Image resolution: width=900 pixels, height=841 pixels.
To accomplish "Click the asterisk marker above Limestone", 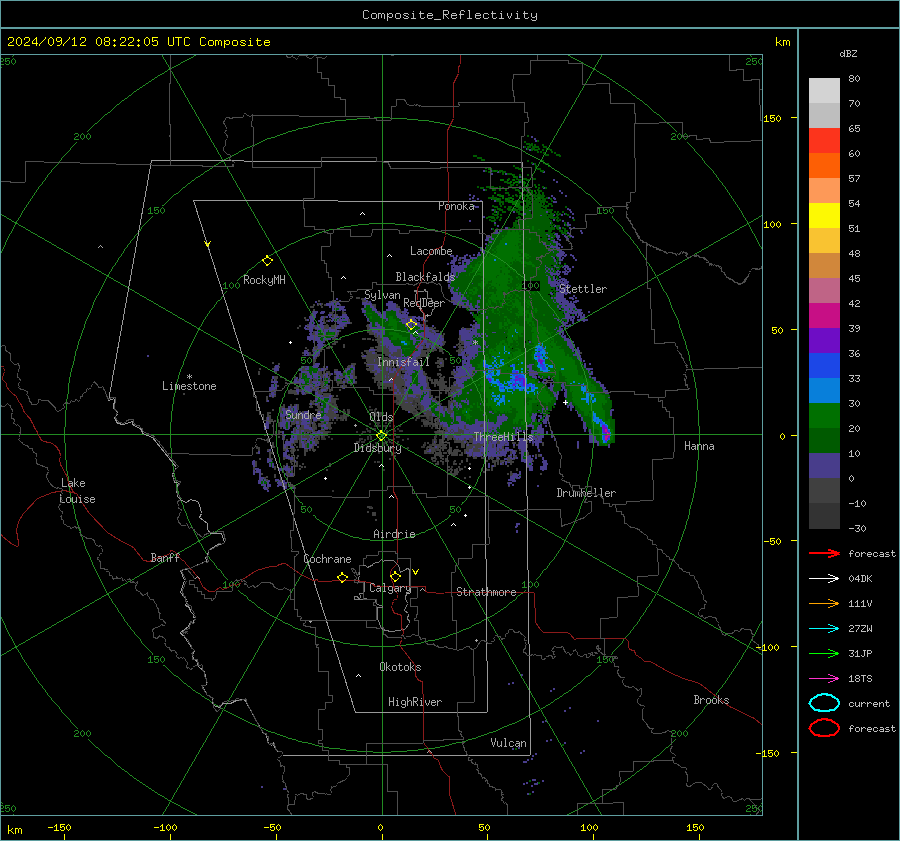I will tap(189, 377).
